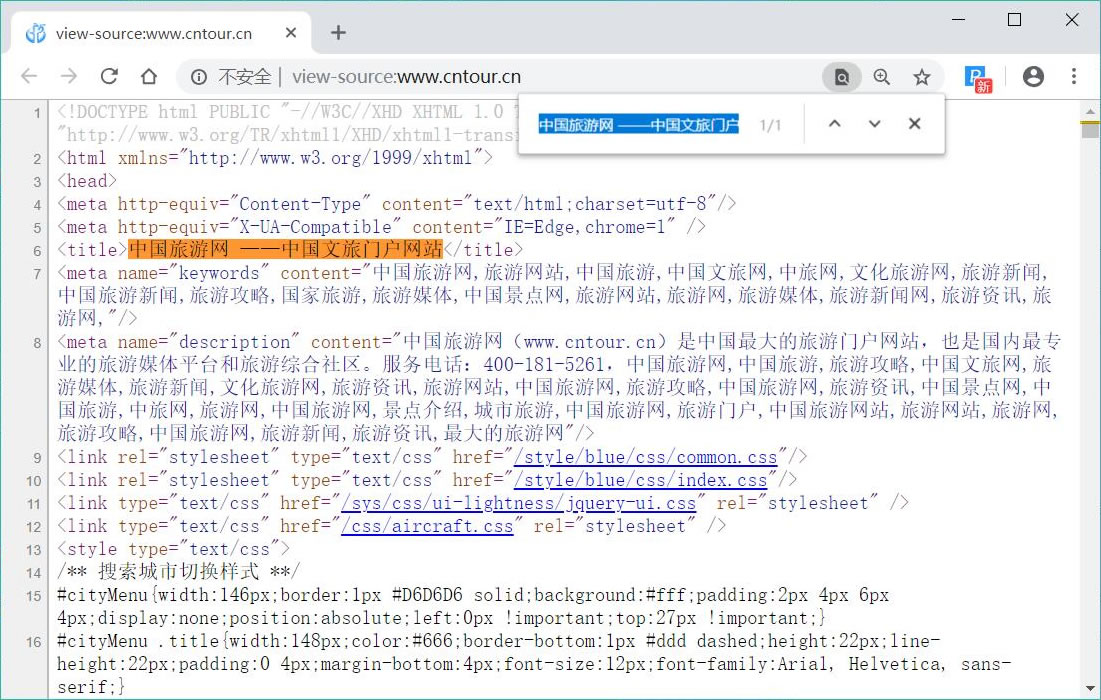
Task: Maximize the browser window
Action: coord(1015,20)
